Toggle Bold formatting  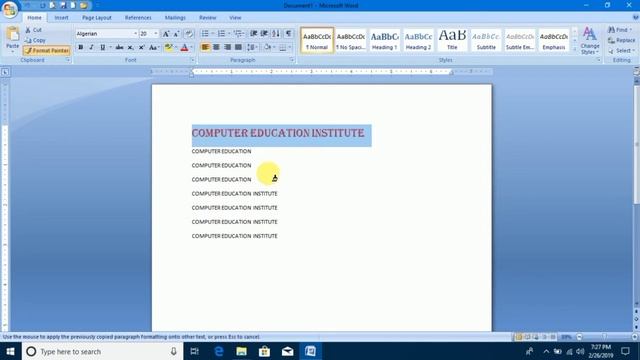point(81,47)
